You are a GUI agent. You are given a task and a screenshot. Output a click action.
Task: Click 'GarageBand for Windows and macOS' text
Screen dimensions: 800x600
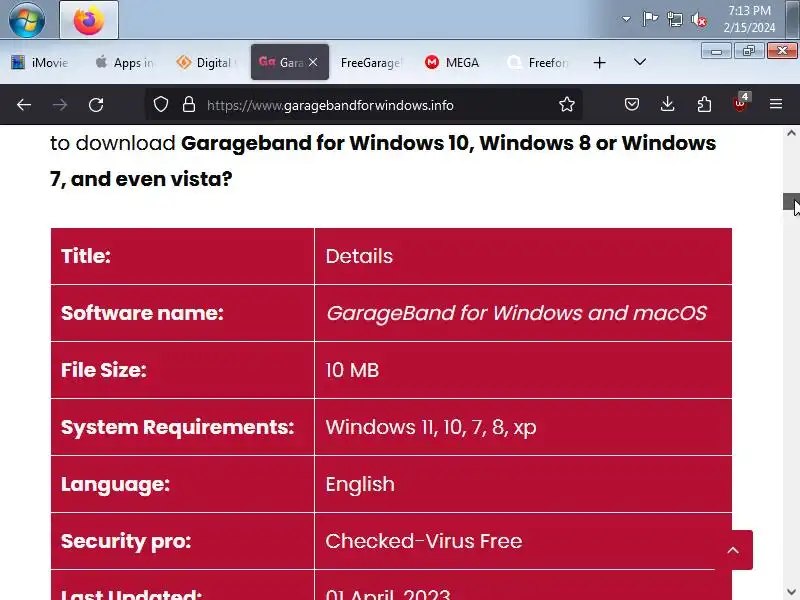516,313
